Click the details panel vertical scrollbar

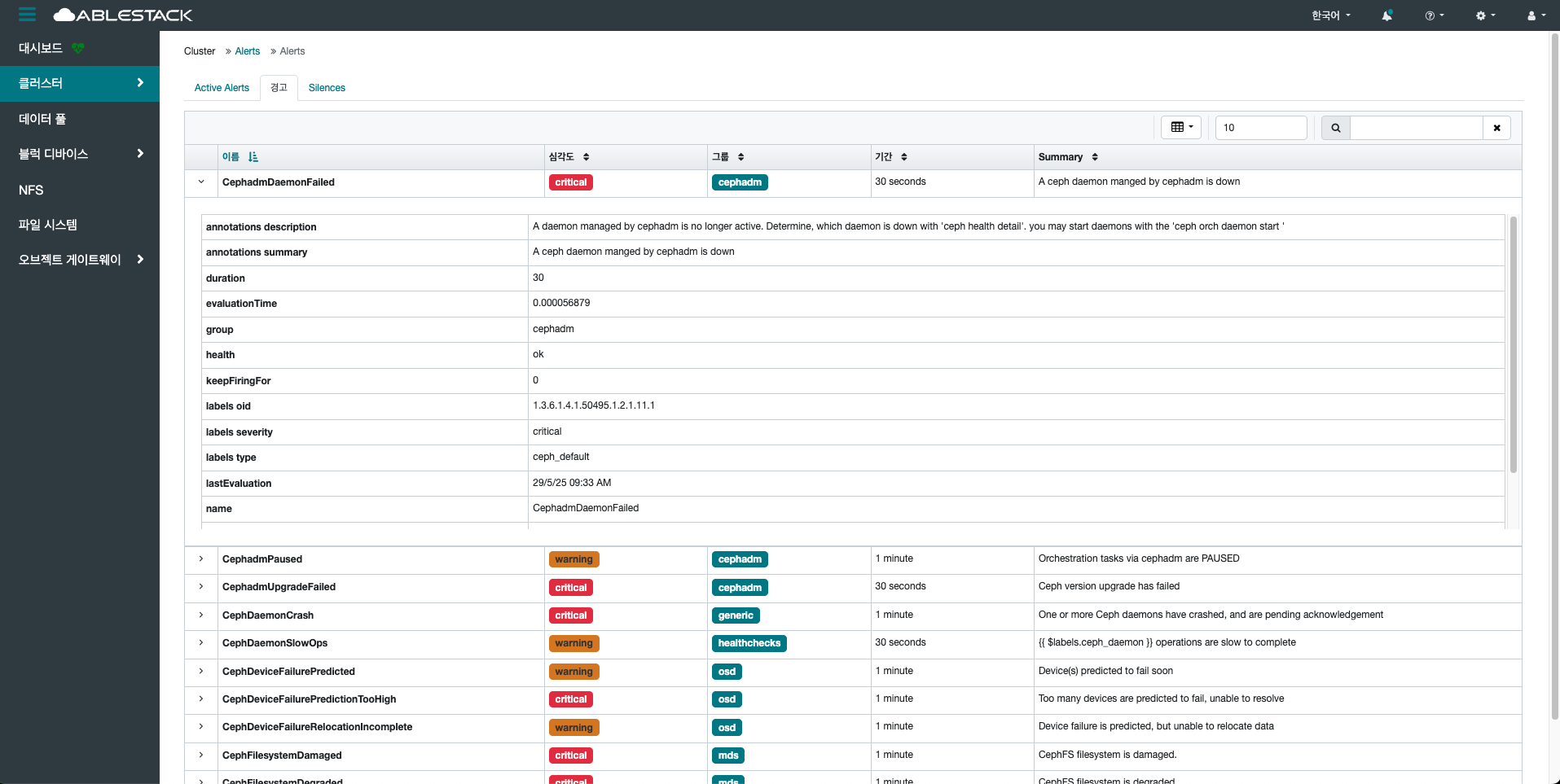1513,344
